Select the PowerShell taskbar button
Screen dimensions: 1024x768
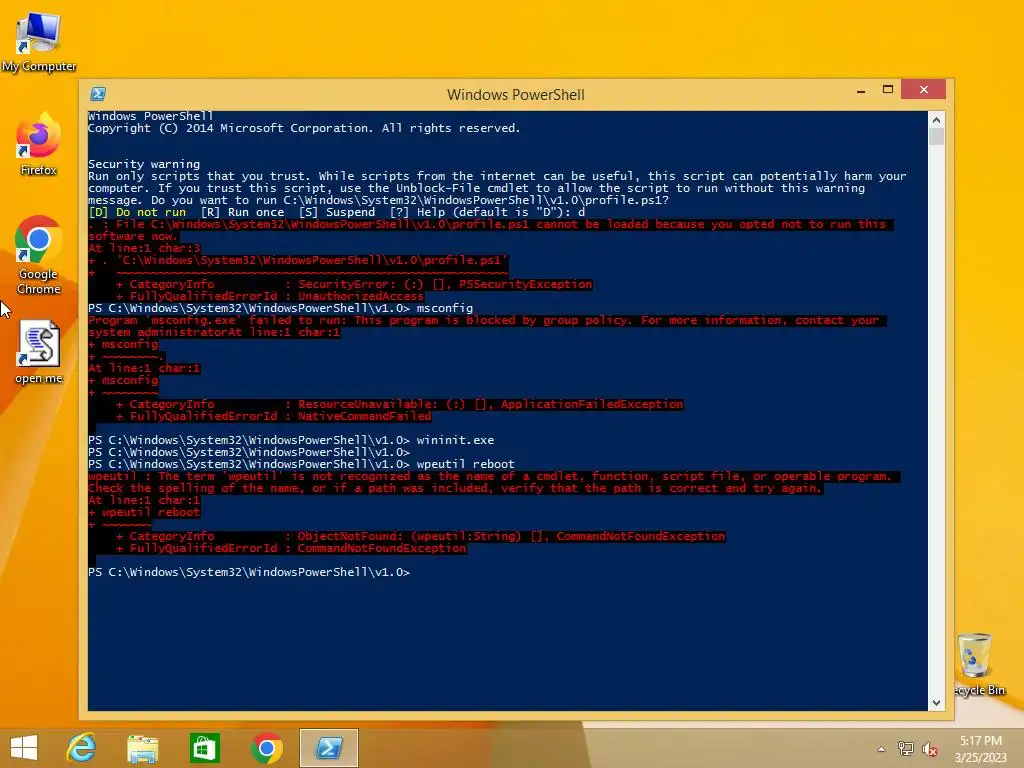coord(329,748)
